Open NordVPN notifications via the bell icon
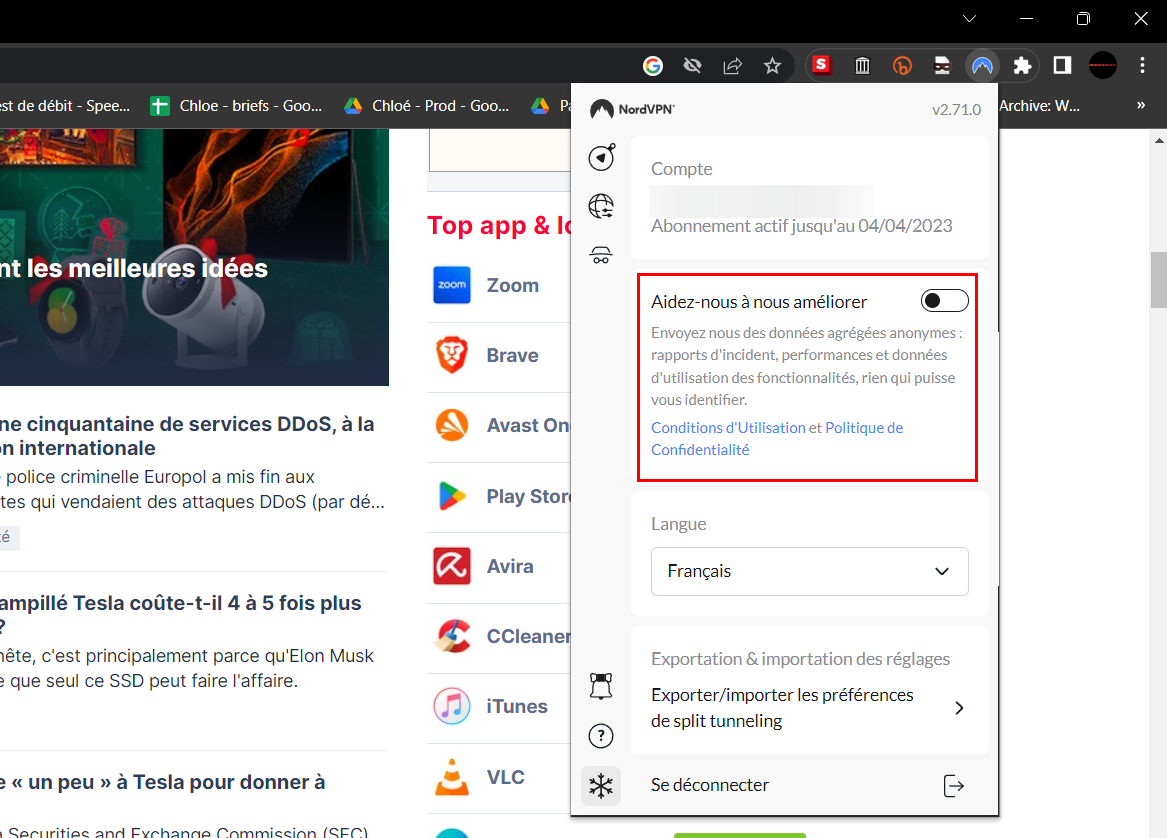1167x838 pixels. 600,686
